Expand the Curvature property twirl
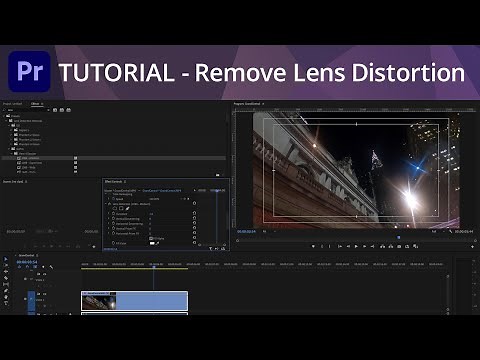Viewport: 480px width, 360px height. [x=109, y=214]
